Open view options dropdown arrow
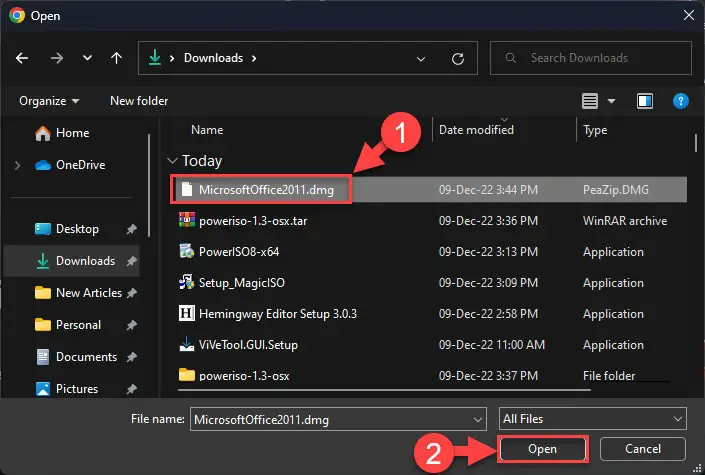 pos(611,101)
